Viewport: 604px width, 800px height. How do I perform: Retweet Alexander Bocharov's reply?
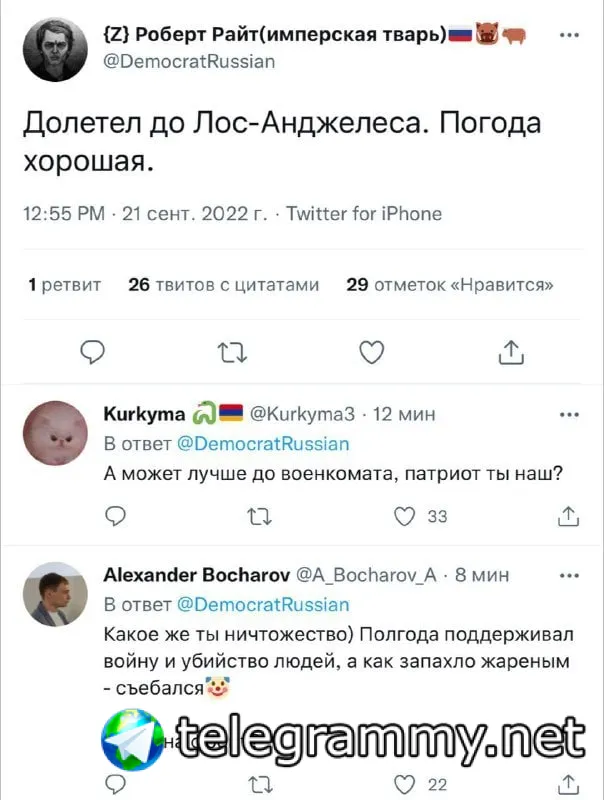pos(259,785)
